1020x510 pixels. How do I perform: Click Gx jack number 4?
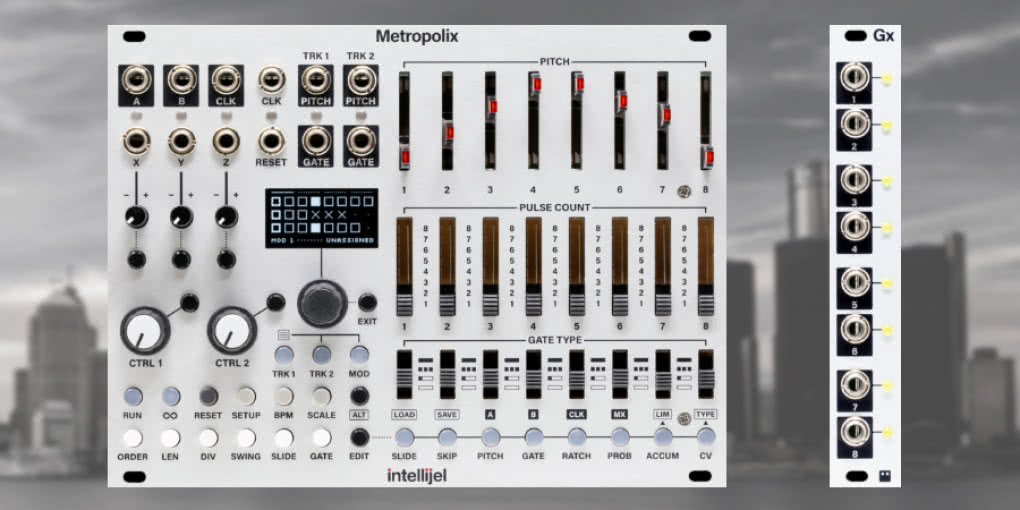point(855,226)
